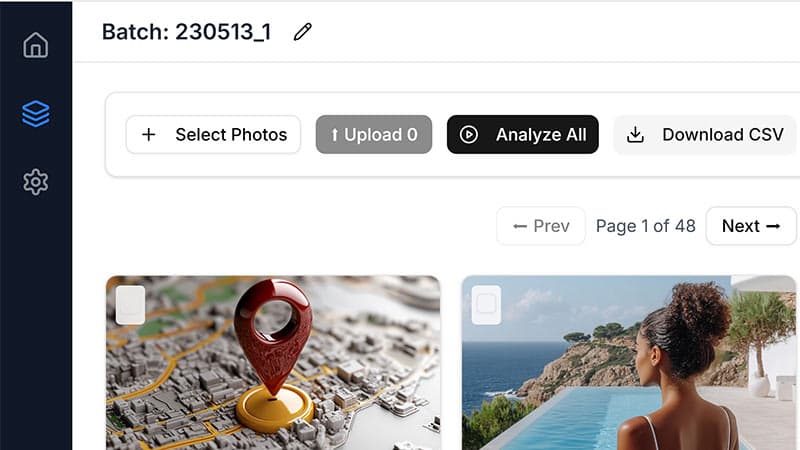Image resolution: width=800 pixels, height=450 pixels.
Task: Click the Batch: 230513_1 title
Action: coord(186,32)
